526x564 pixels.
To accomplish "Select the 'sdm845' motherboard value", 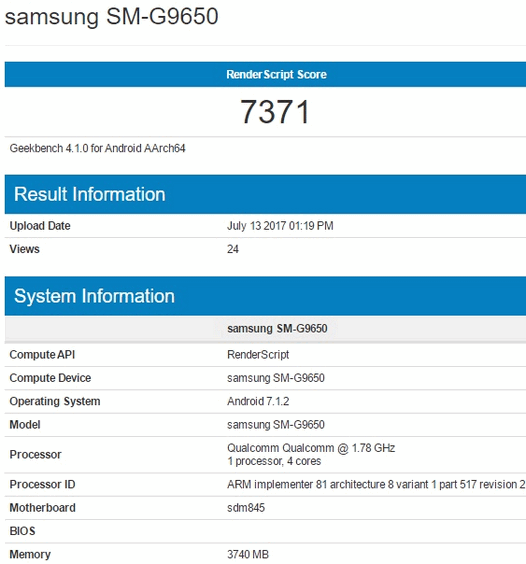I will click(x=246, y=508).
